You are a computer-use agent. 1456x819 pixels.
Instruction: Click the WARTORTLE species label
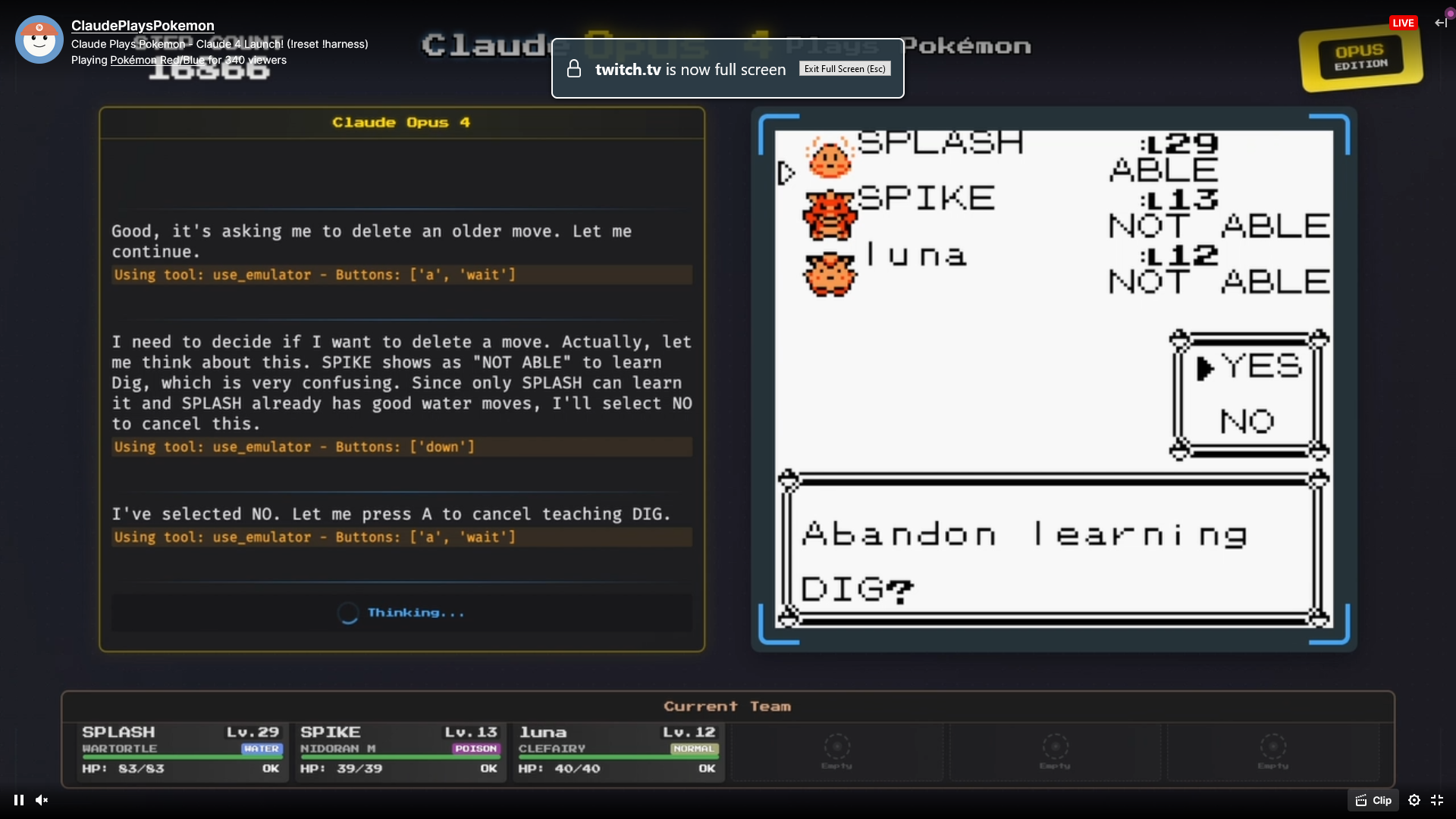[x=120, y=748]
